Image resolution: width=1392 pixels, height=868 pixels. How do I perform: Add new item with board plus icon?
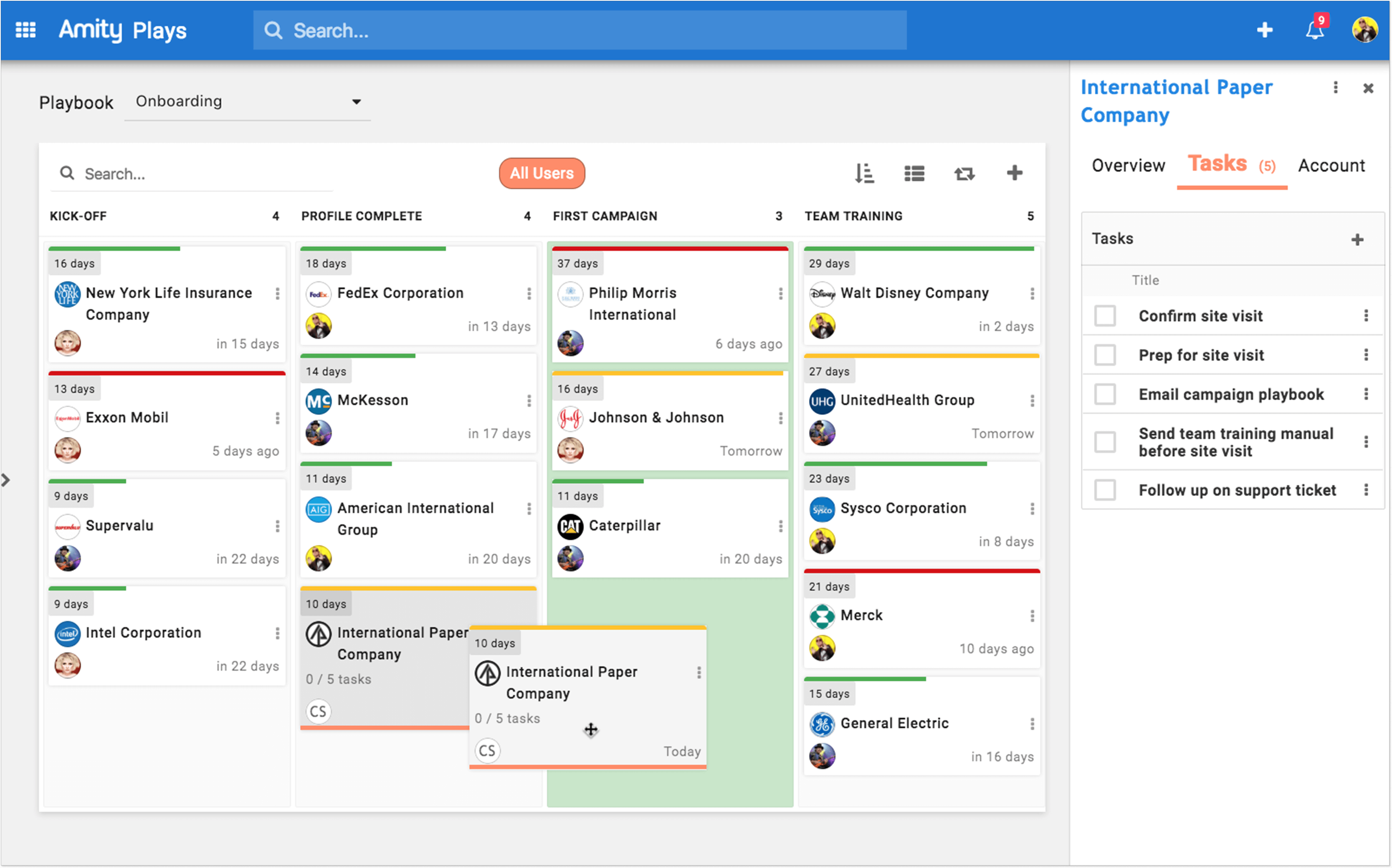coord(1015,173)
